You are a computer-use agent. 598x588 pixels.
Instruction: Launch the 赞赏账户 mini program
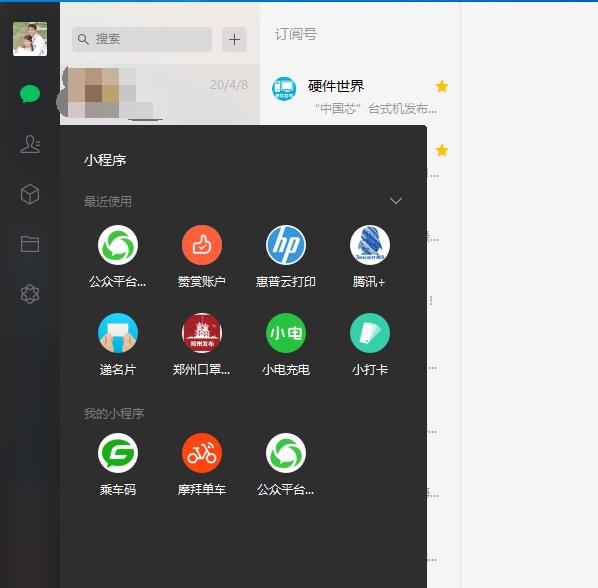[202, 257]
